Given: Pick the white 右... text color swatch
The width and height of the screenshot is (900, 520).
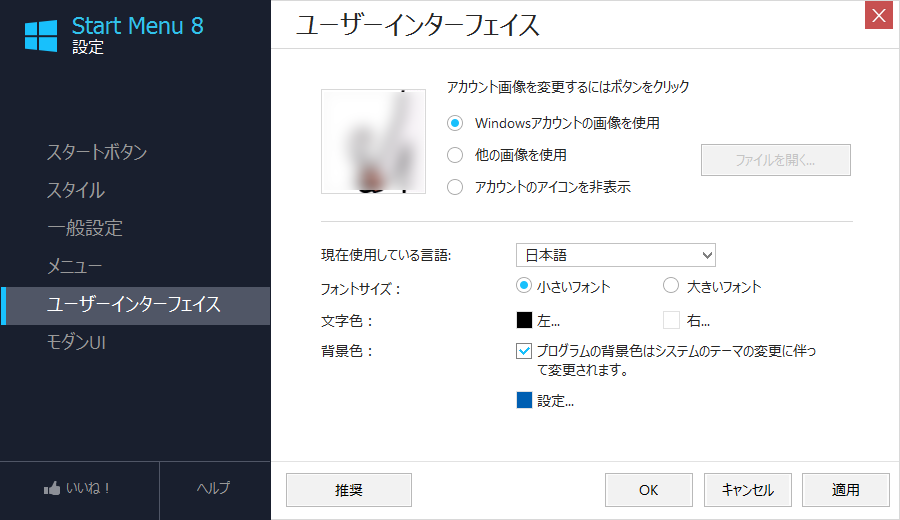Looking at the screenshot, I should [671, 320].
